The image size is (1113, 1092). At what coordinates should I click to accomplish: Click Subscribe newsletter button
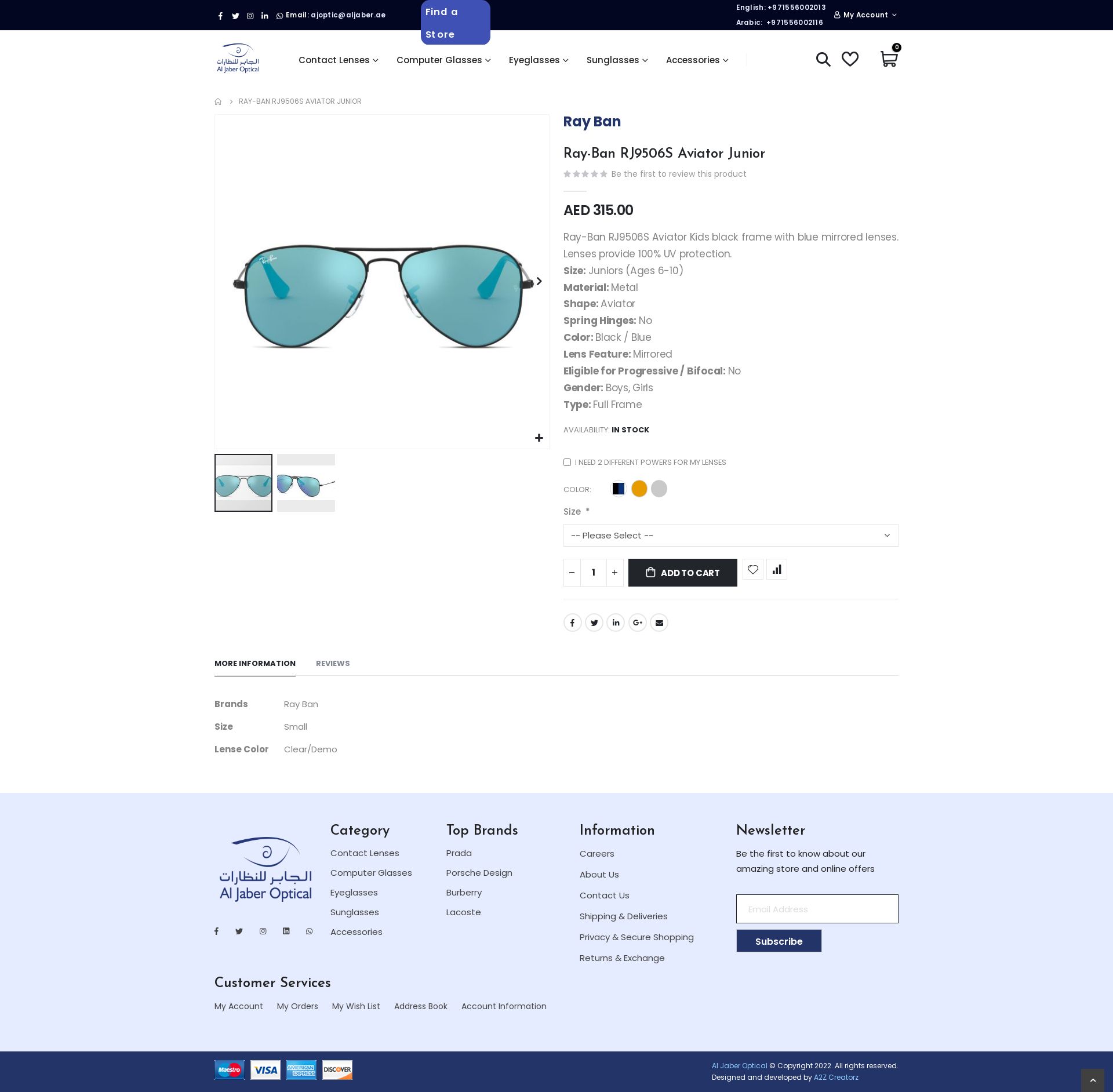779,941
